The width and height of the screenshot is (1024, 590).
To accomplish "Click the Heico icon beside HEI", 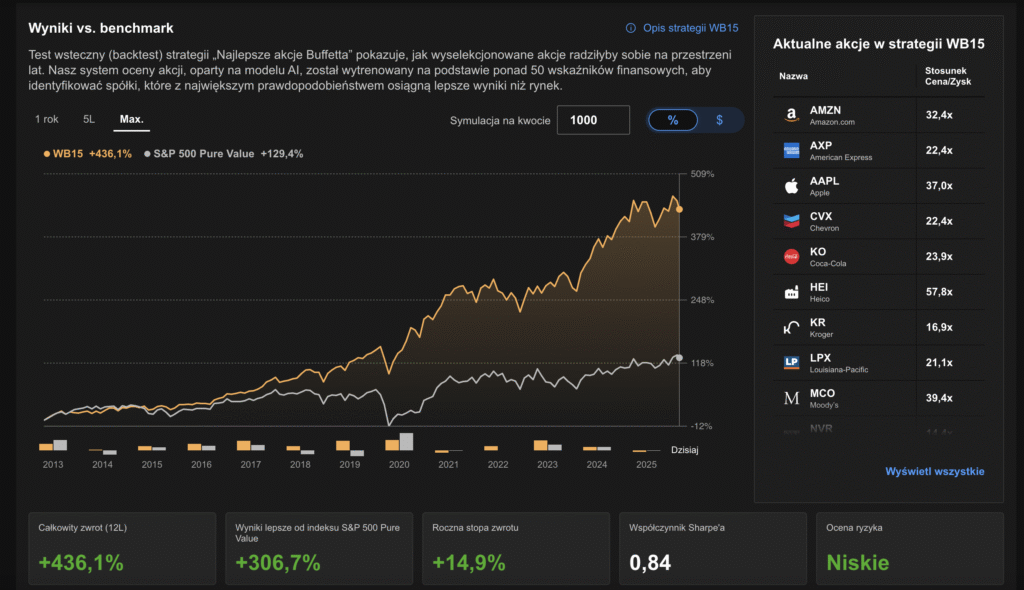I will 790,291.
